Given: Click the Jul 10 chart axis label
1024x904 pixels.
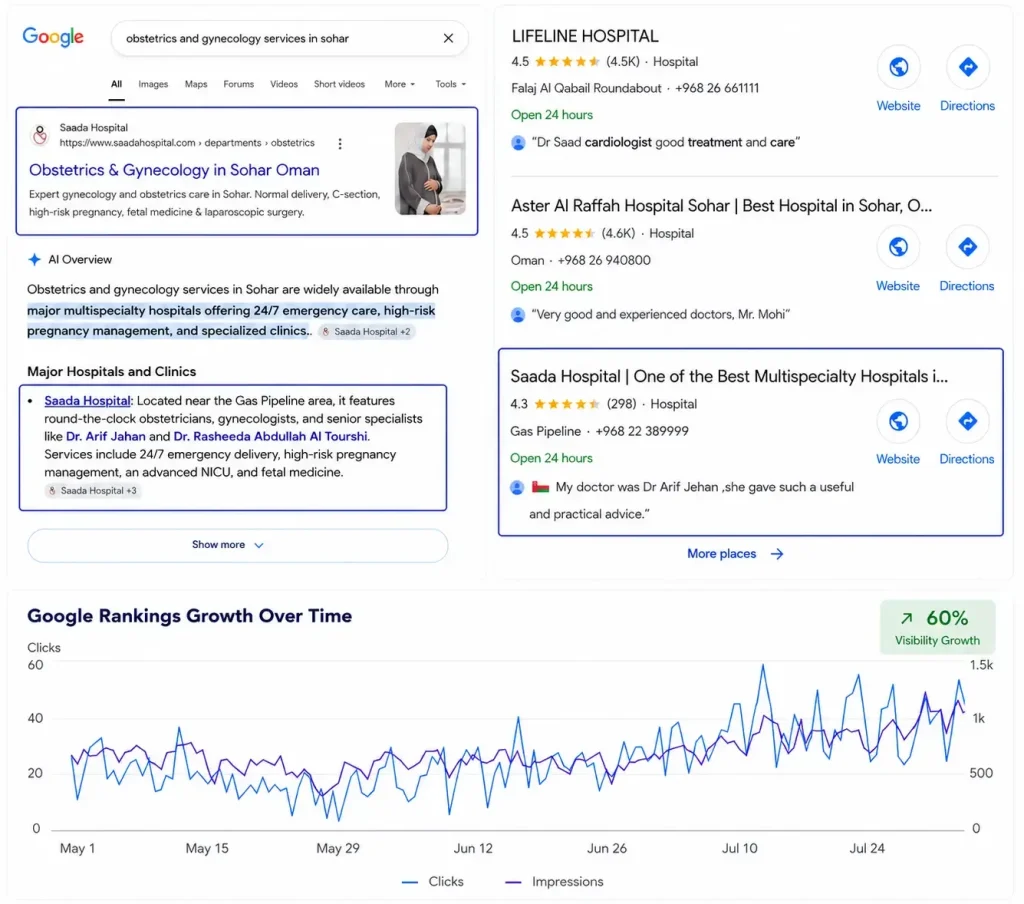Looking at the screenshot, I should [739, 848].
